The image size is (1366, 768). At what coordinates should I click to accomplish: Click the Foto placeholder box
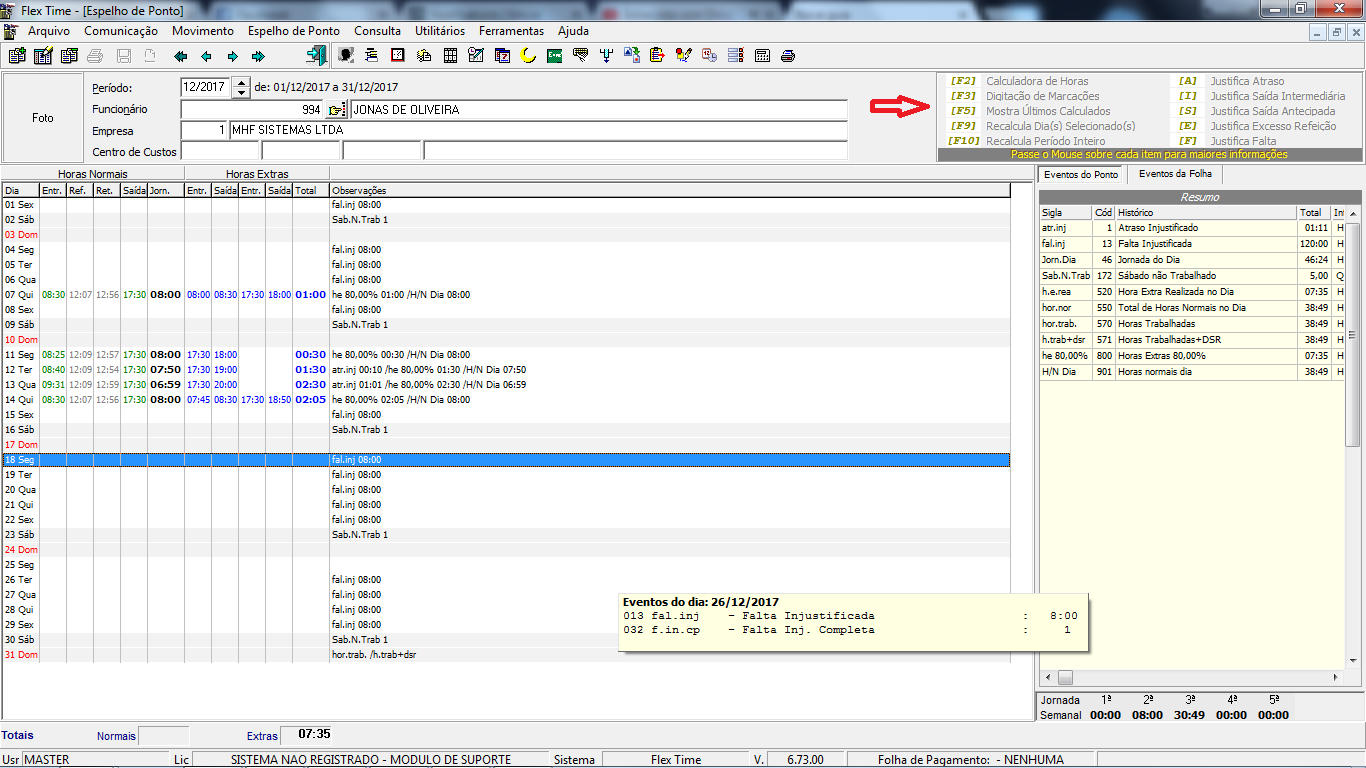(43, 117)
